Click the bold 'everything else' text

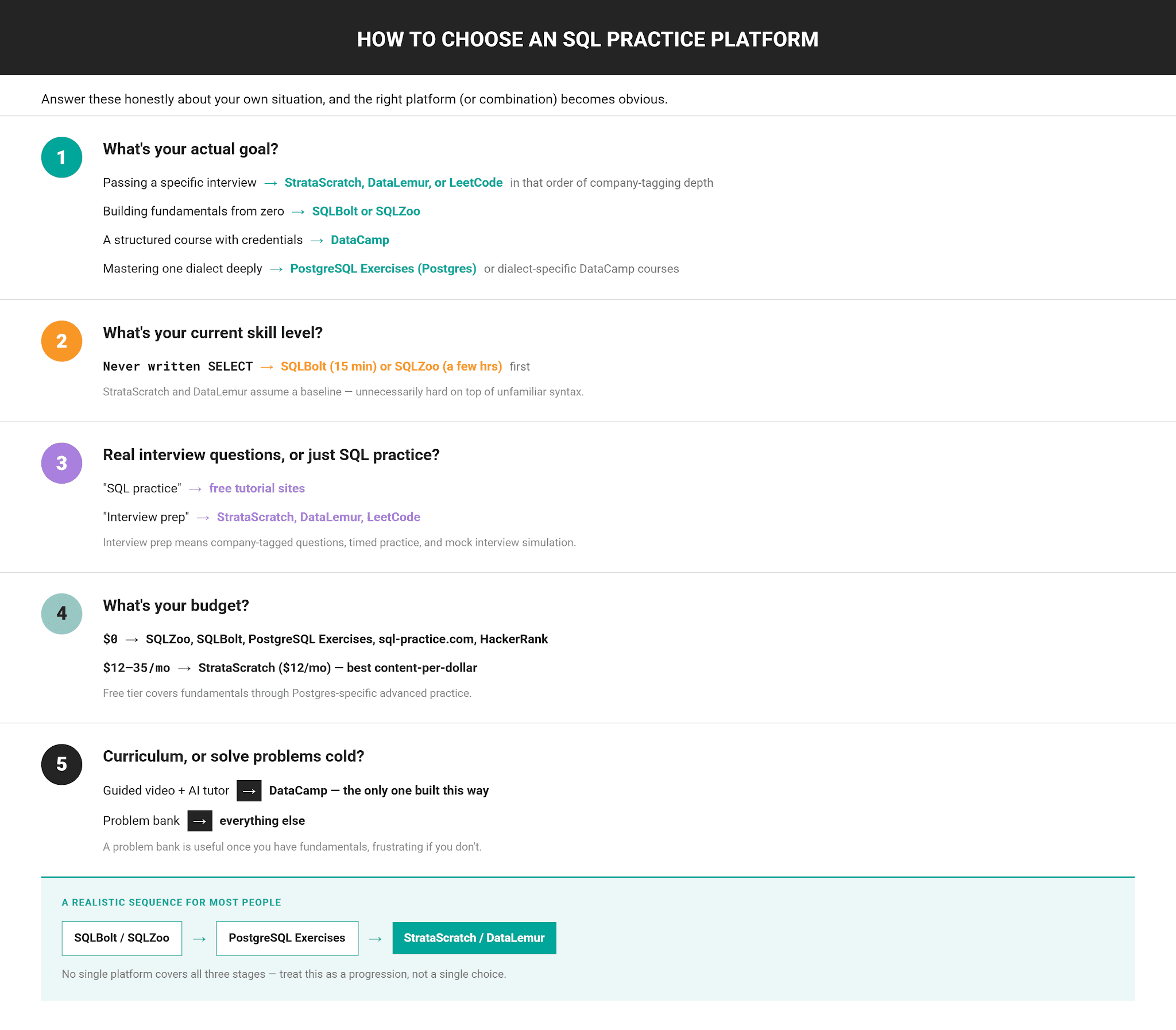pyautogui.click(x=262, y=821)
